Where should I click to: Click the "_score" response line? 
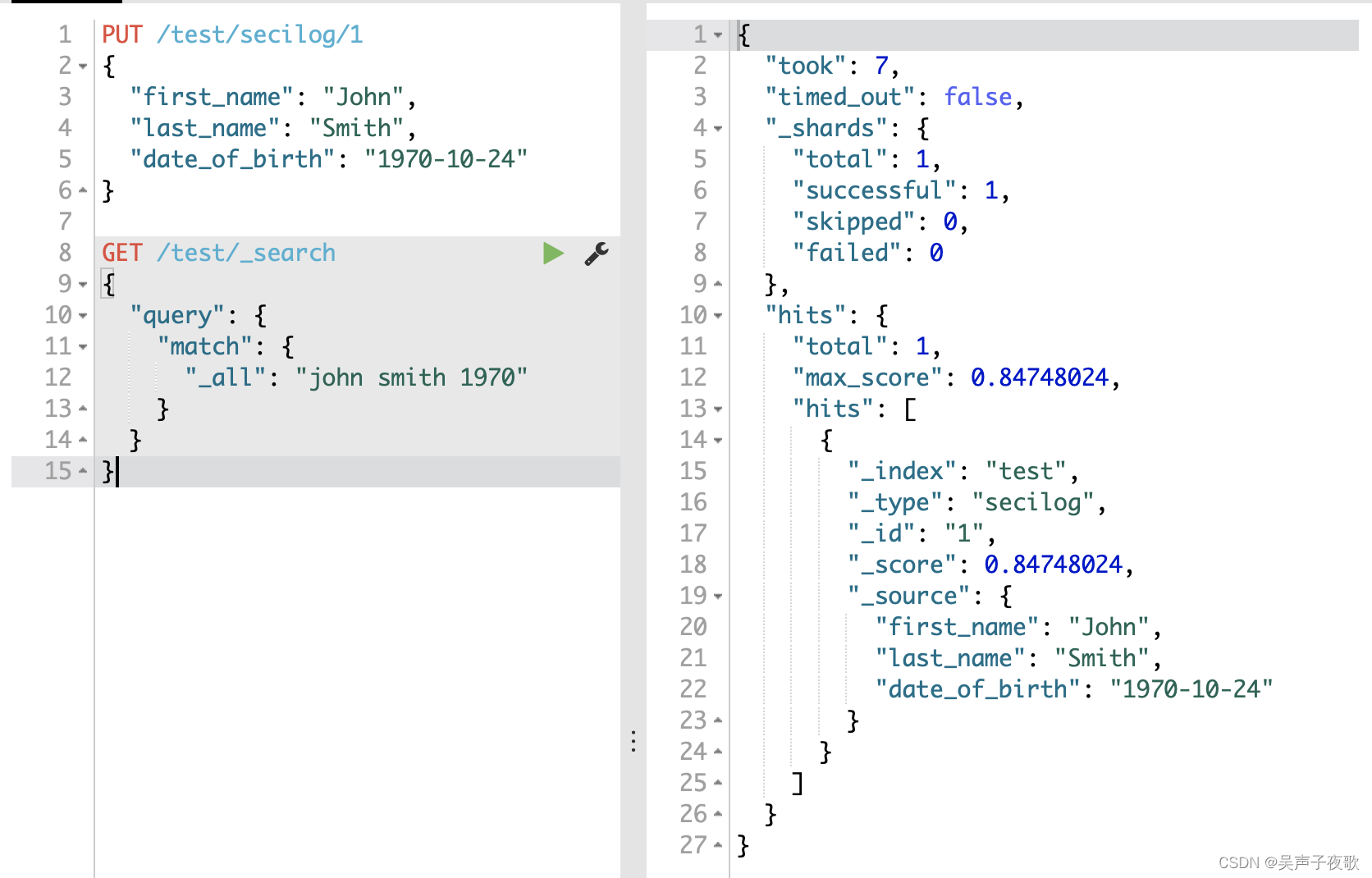(990, 565)
